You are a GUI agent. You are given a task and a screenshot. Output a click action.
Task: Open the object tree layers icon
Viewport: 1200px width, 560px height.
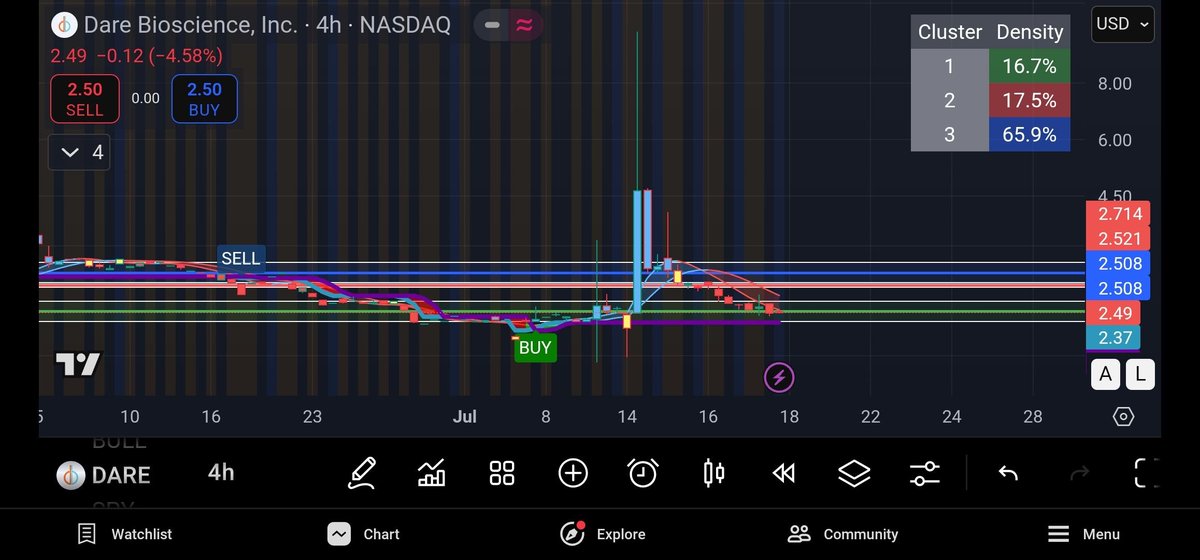[854, 473]
